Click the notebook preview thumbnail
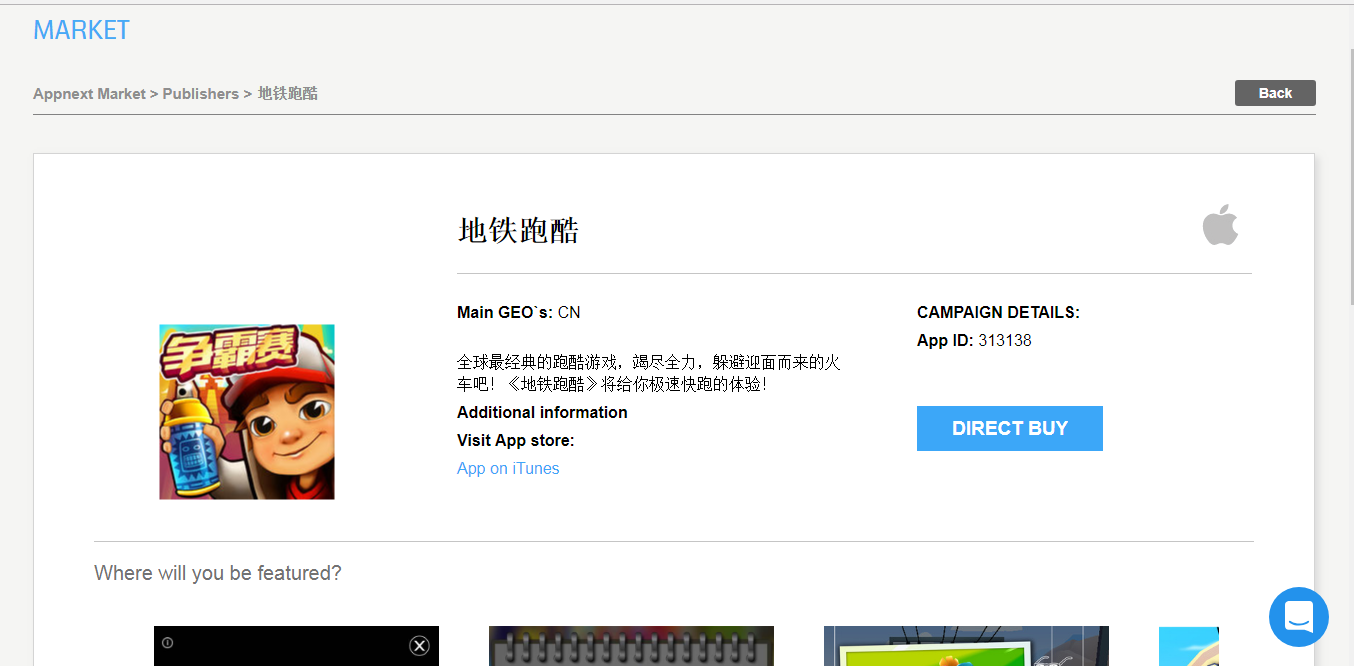The image size is (1354, 666). [631, 646]
